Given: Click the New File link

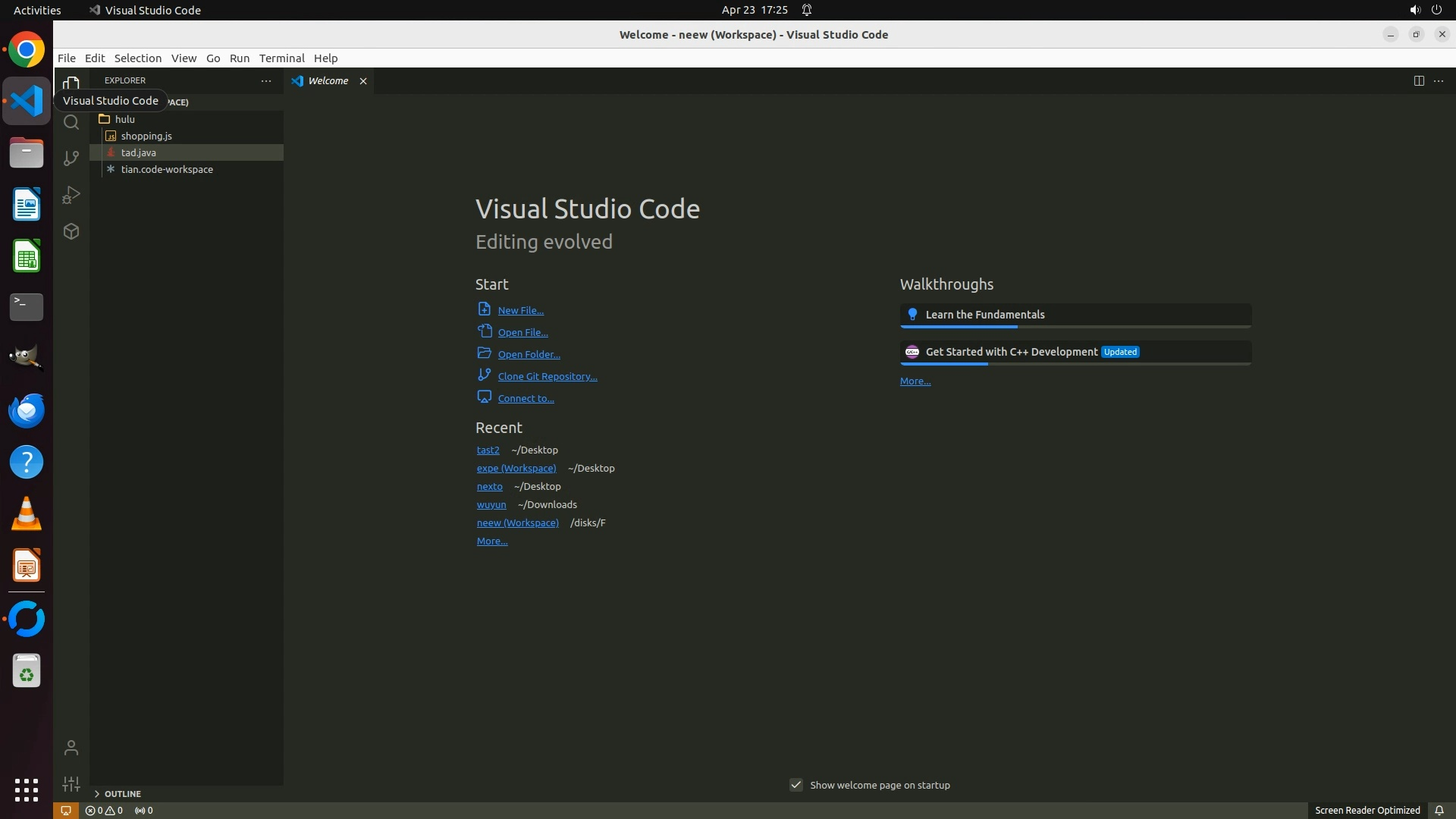Looking at the screenshot, I should coord(520,310).
